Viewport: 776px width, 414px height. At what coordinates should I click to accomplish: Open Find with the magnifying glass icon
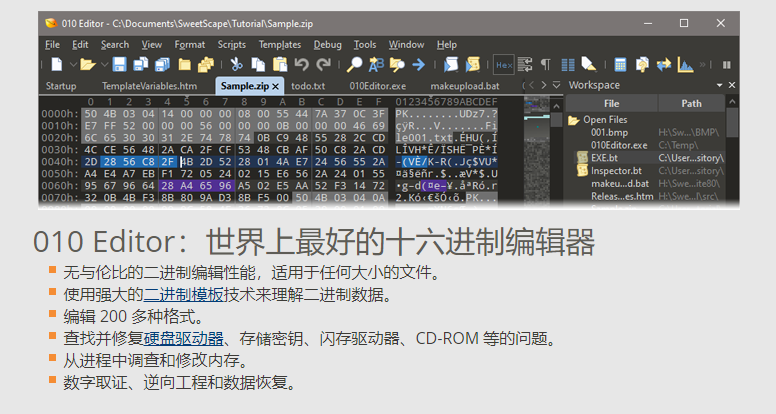pos(354,64)
